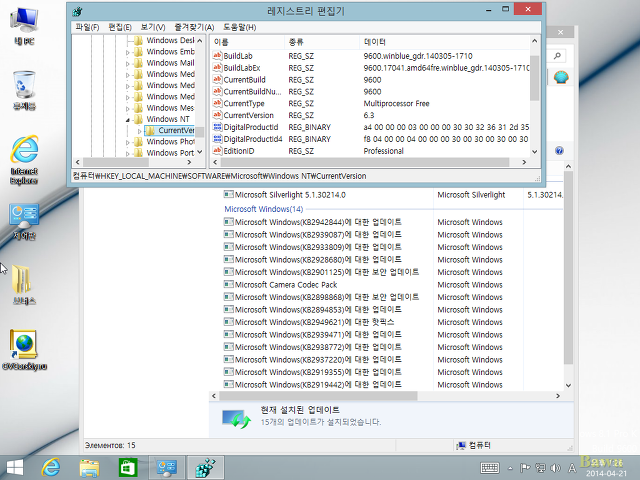Screen dimensions: 640x480
Task: Click the taskbar date 2014-04-21
Action: coord(606,473)
